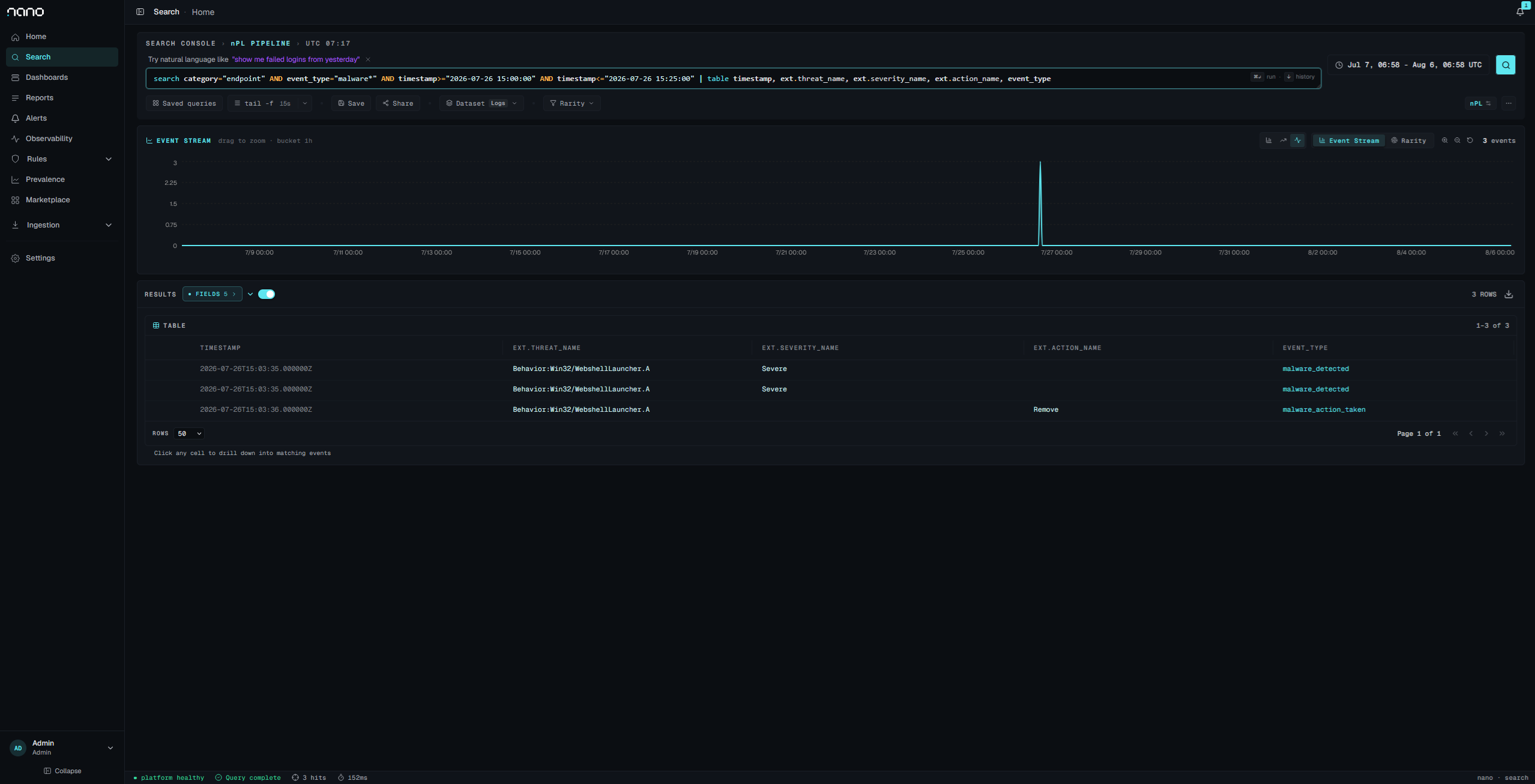Select the pulse line chart view
1535x784 pixels.
tap(1297, 140)
